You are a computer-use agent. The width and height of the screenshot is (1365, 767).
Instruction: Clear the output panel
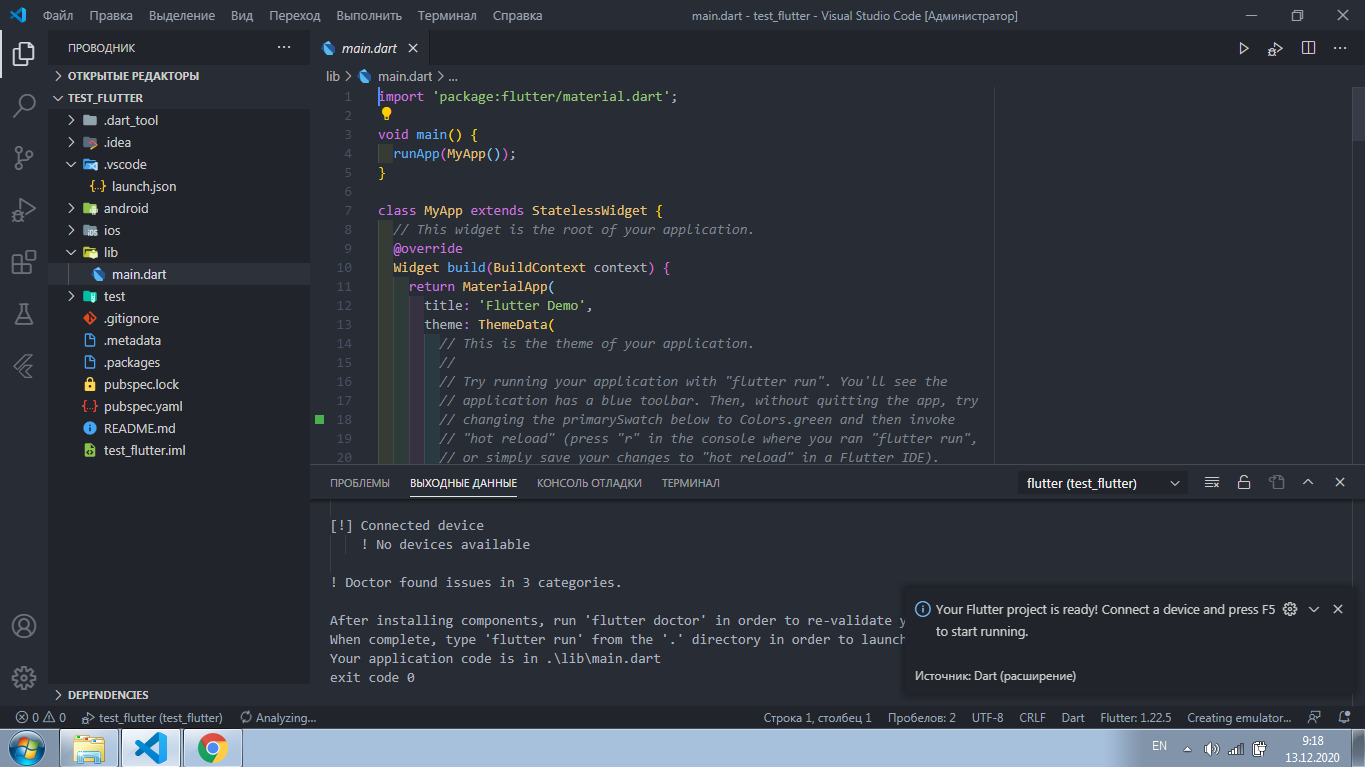coord(1212,482)
